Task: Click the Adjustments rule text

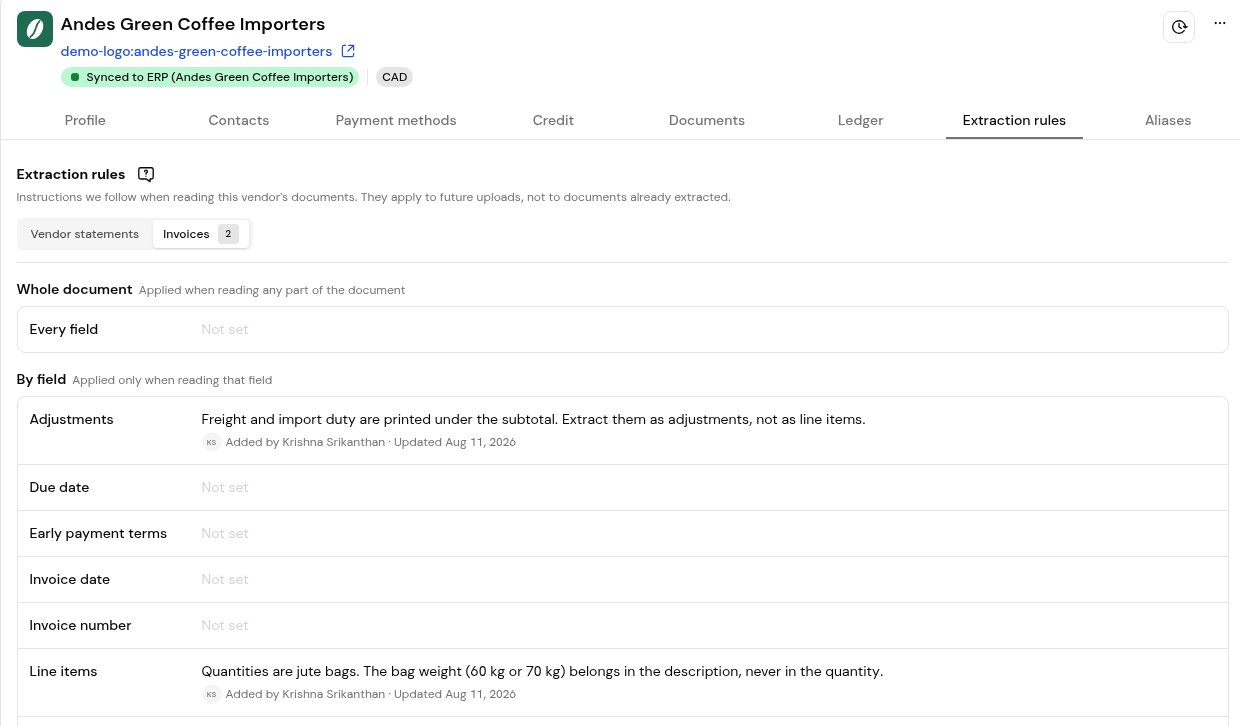Action: coord(533,419)
